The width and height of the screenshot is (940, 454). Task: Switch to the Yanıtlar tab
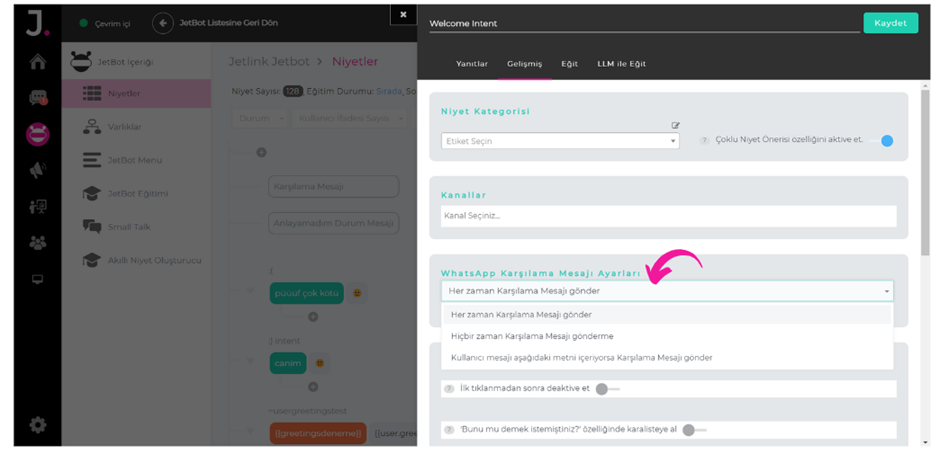(x=472, y=64)
